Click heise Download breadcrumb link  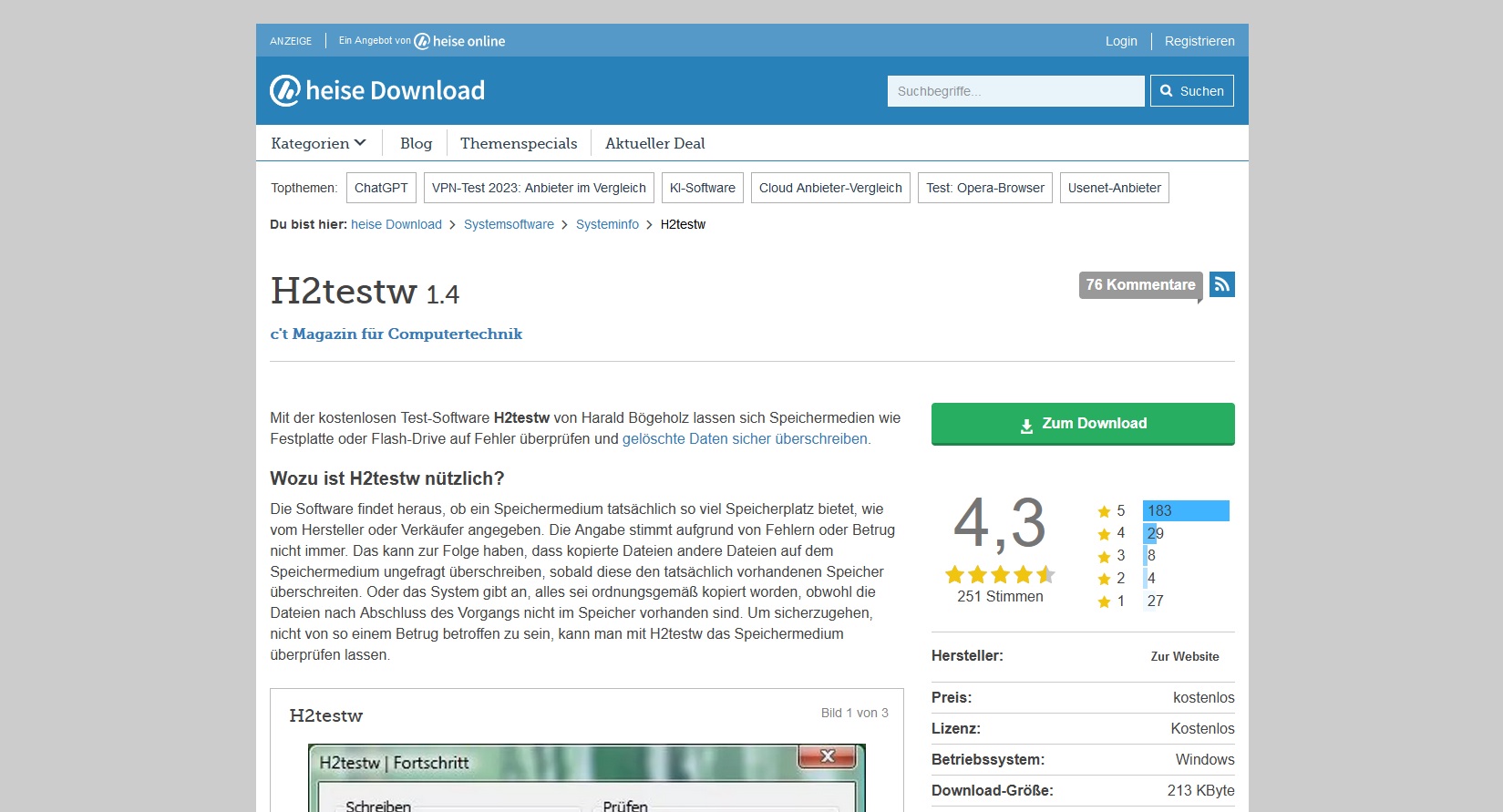tap(396, 224)
